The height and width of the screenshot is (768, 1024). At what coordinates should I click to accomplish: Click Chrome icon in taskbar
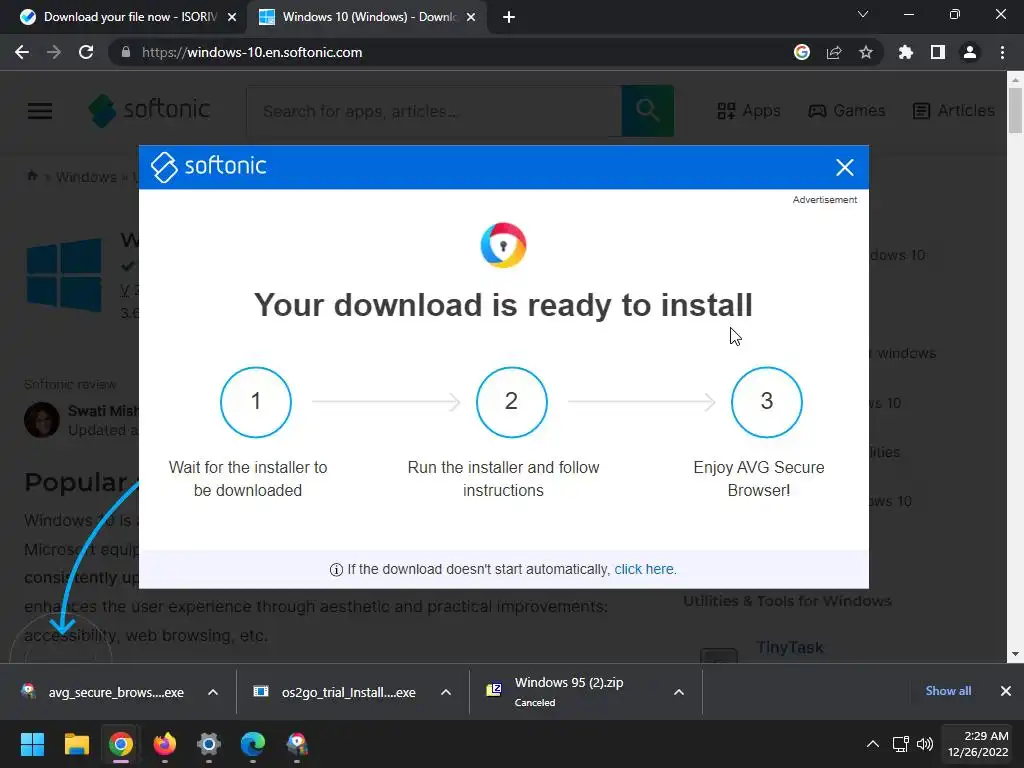click(121, 744)
